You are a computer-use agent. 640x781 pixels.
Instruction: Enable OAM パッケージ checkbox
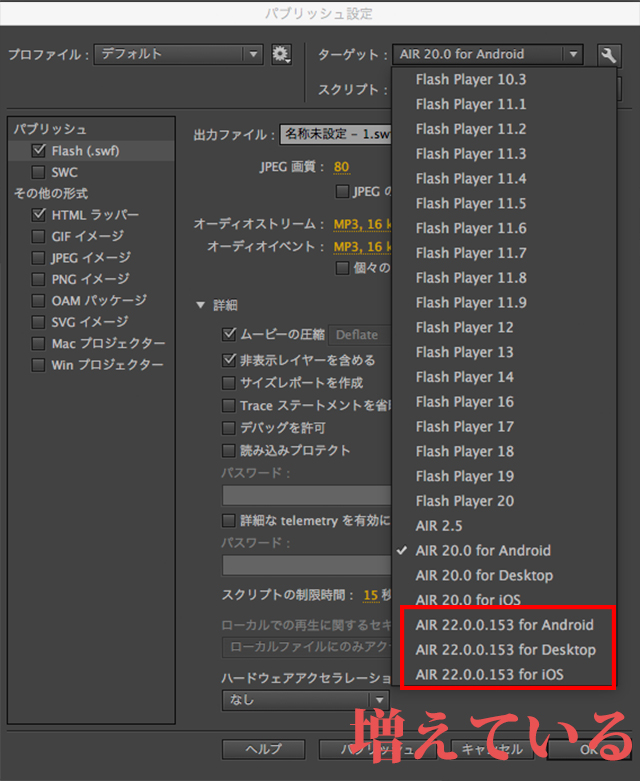(38, 300)
